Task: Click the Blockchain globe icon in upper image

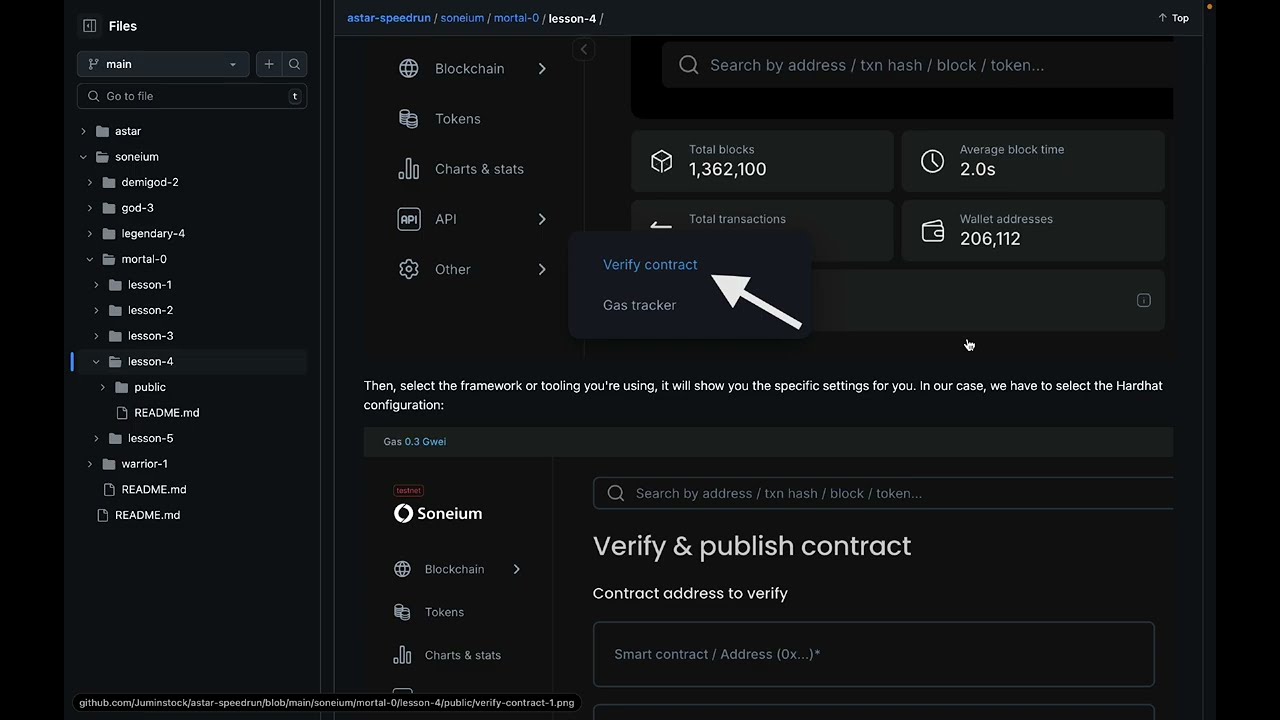Action: 409,69
